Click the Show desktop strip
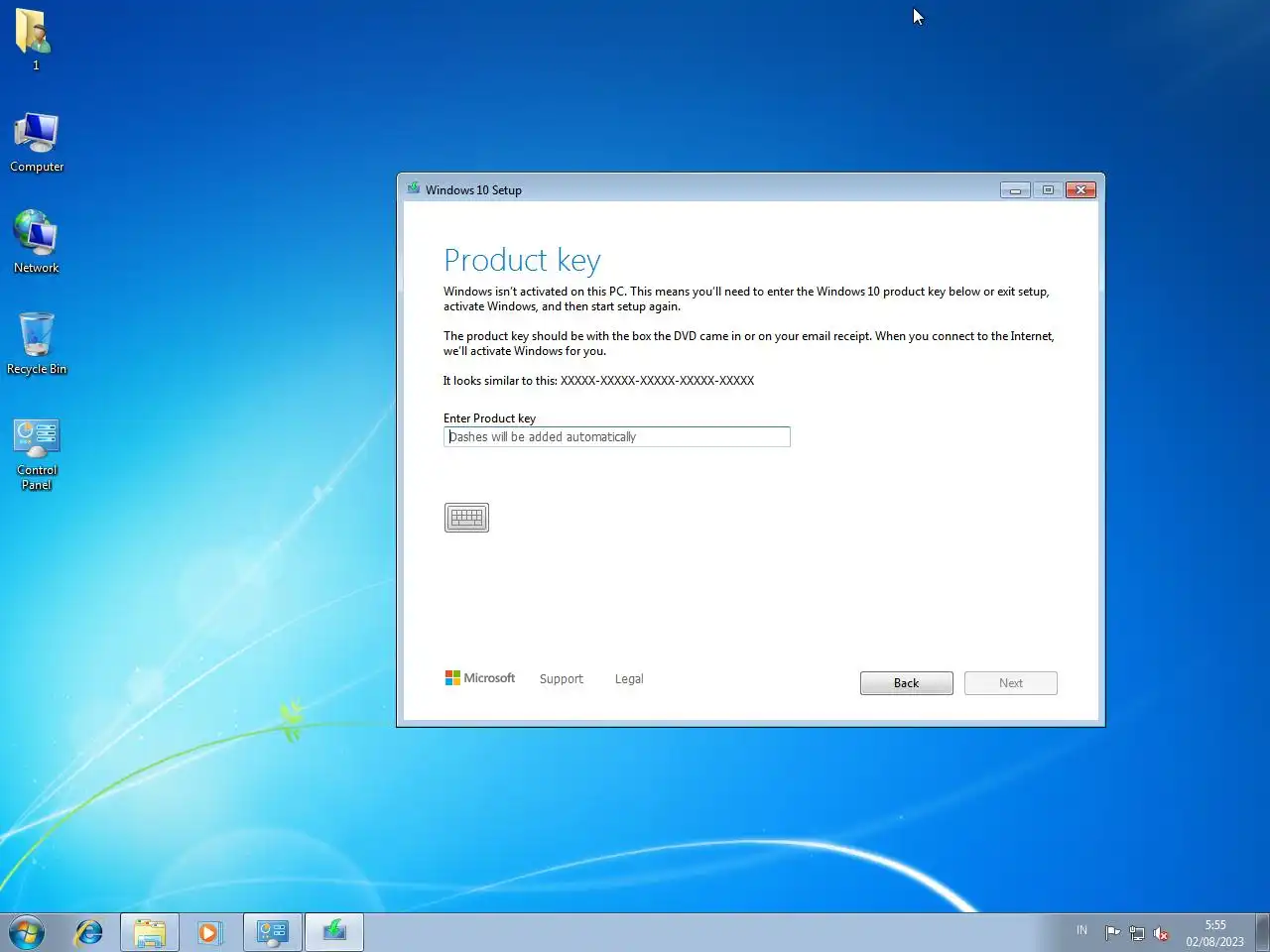Image resolution: width=1270 pixels, height=952 pixels. click(1262, 932)
